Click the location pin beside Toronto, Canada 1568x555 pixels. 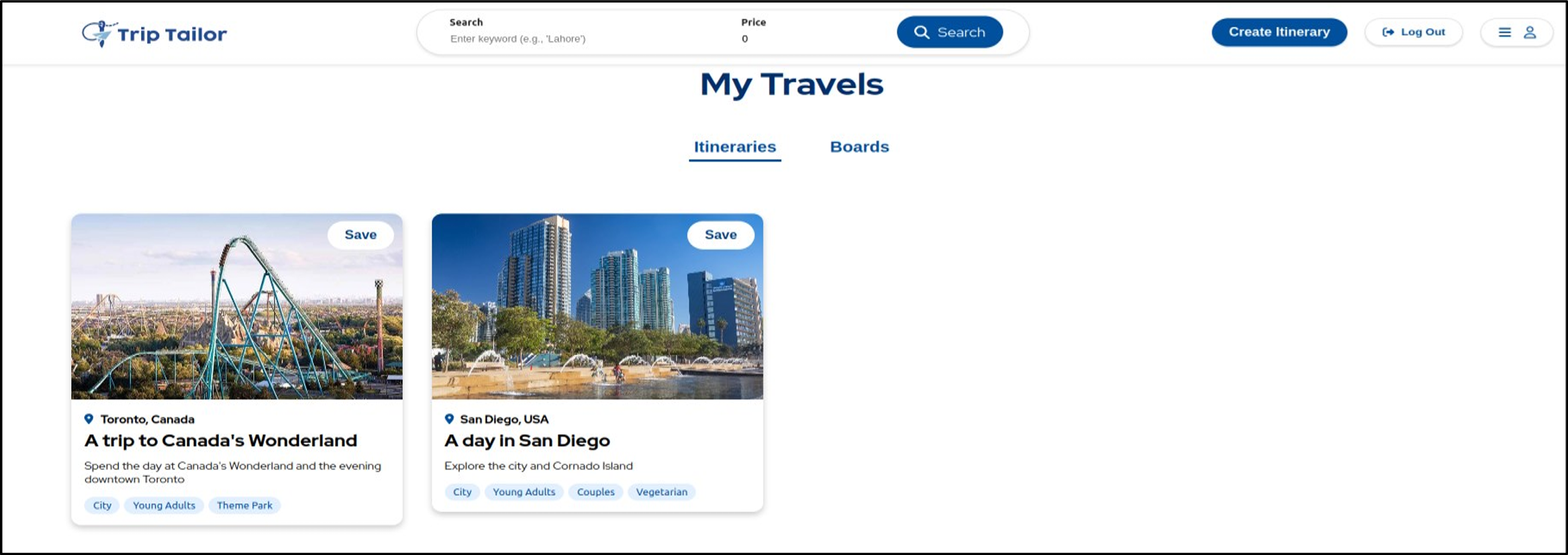[x=89, y=419]
